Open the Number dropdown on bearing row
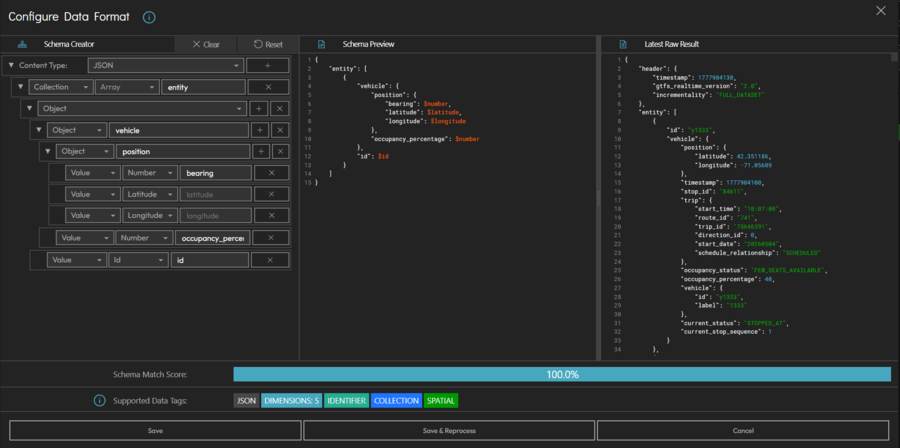Image resolution: width=900 pixels, height=448 pixels. [x=150, y=173]
